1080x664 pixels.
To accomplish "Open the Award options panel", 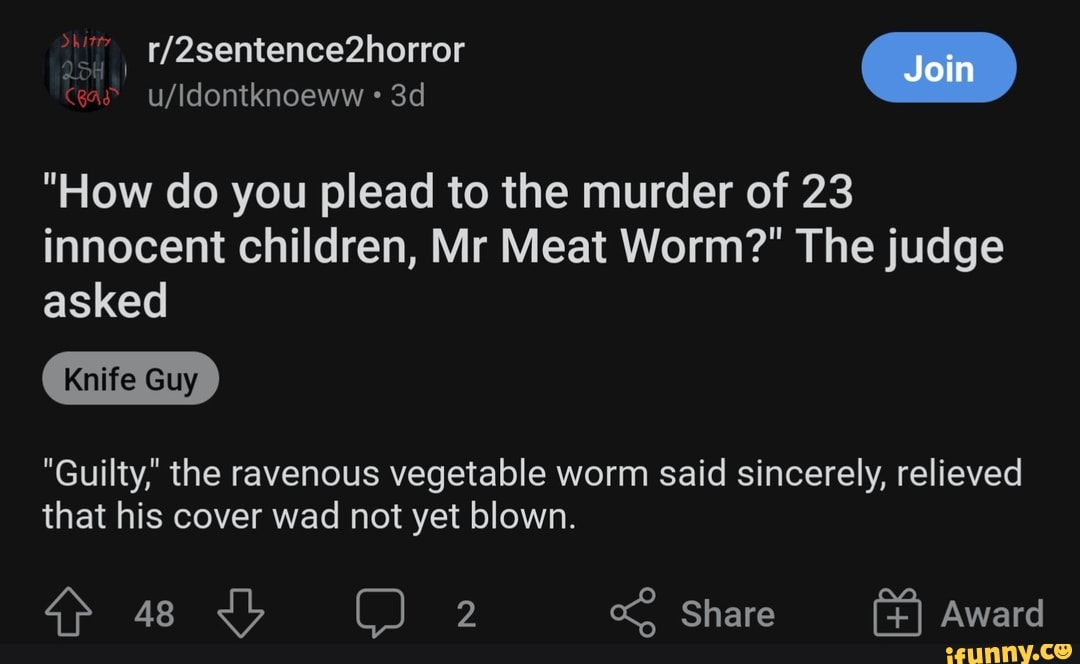I will pos(968,612).
